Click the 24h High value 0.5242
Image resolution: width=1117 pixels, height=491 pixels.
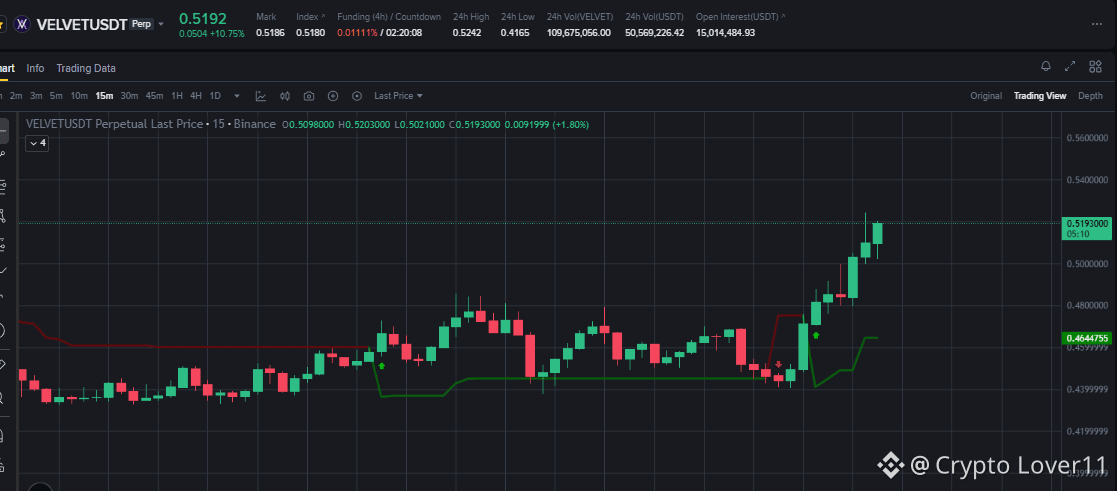(465, 32)
